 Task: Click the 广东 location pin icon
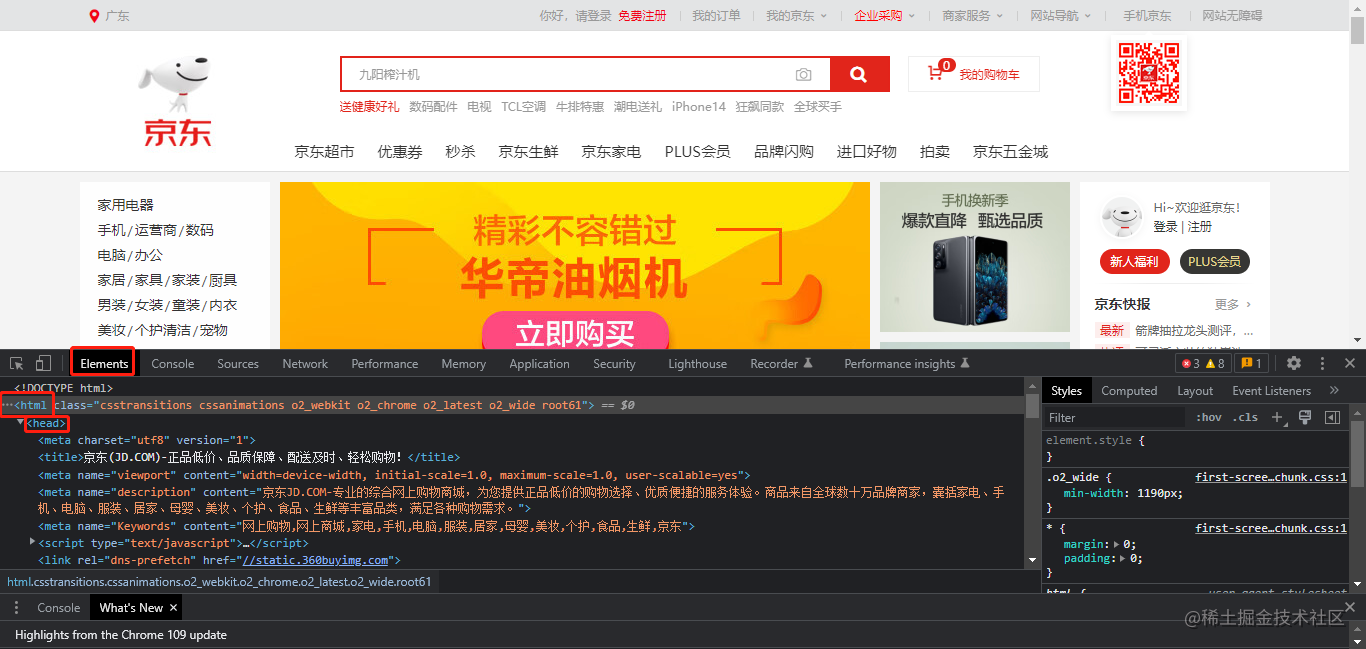[x=94, y=16]
